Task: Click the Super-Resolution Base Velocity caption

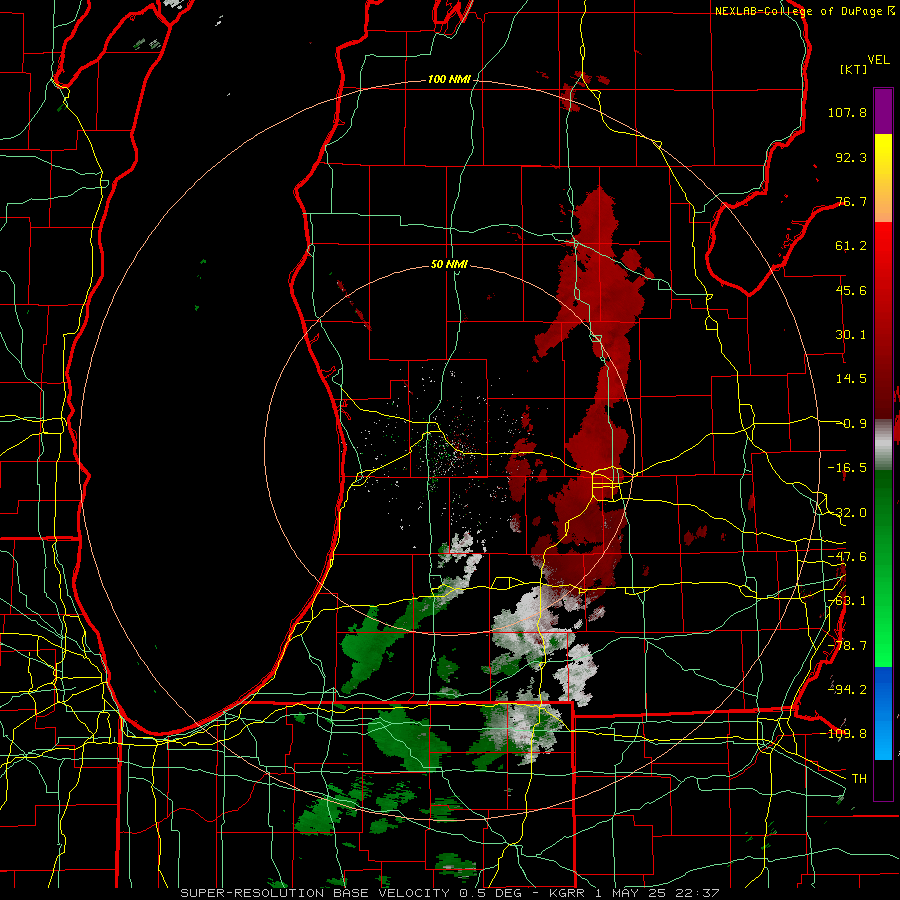Action: pyautogui.click(x=449, y=893)
